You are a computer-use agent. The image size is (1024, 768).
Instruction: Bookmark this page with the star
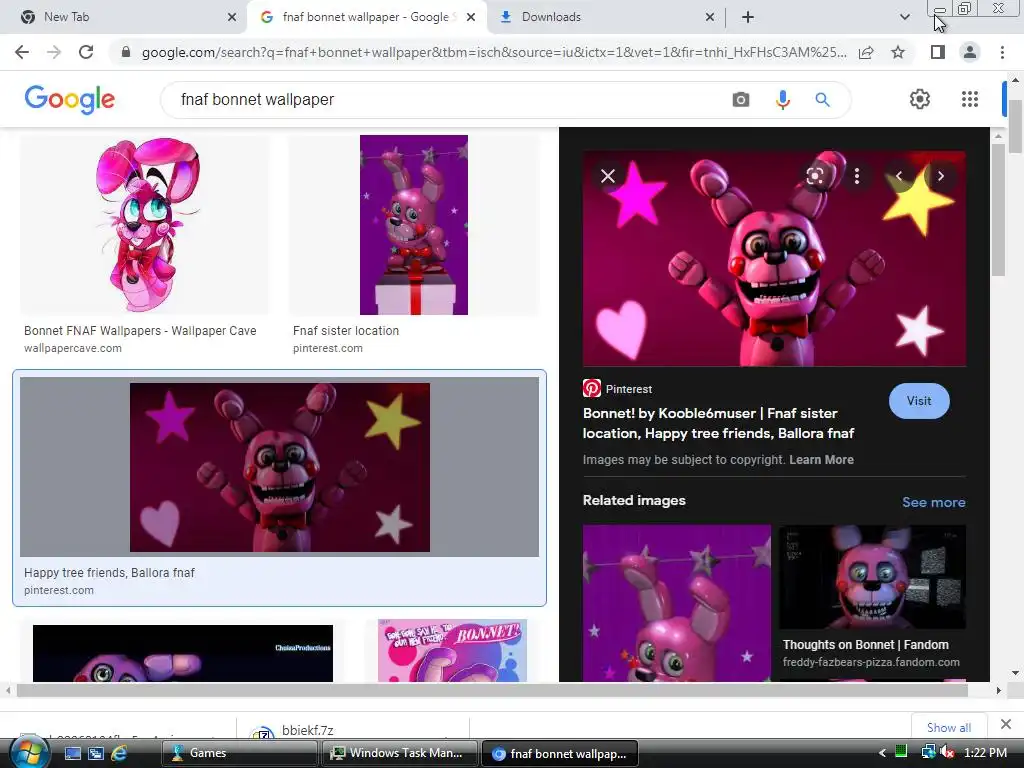pyautogui.click(x=898, y=52)
